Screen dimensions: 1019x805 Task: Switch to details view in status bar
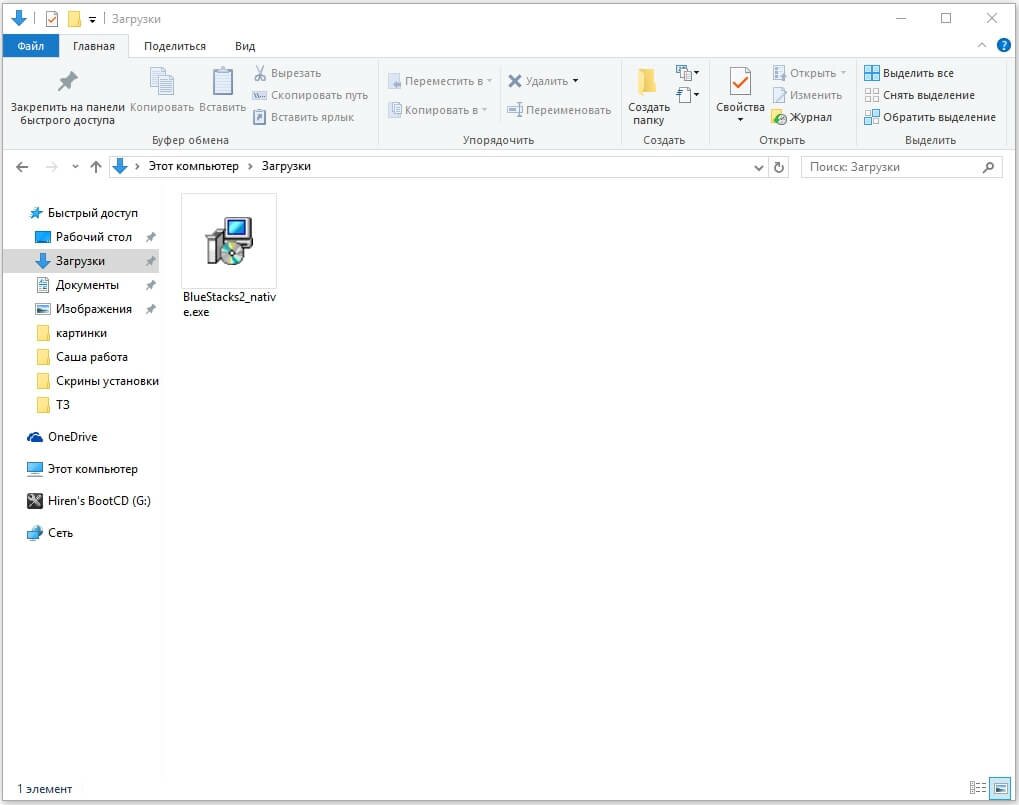(x=978, y=789)
